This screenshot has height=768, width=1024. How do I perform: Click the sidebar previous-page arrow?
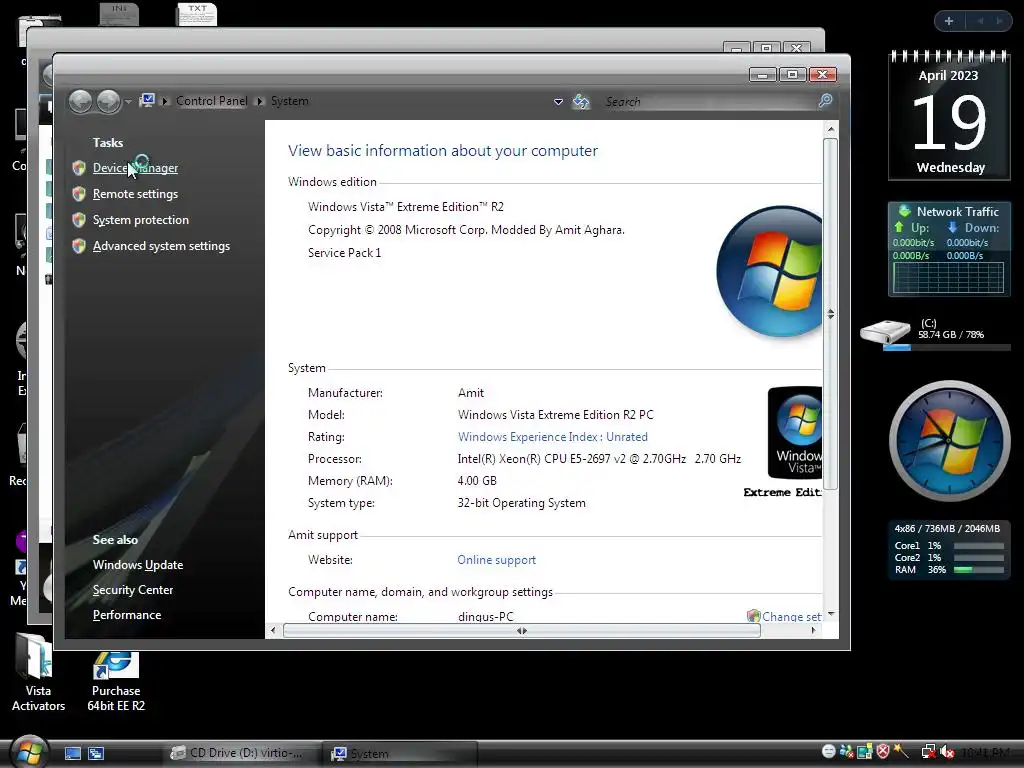coord(980,21)
